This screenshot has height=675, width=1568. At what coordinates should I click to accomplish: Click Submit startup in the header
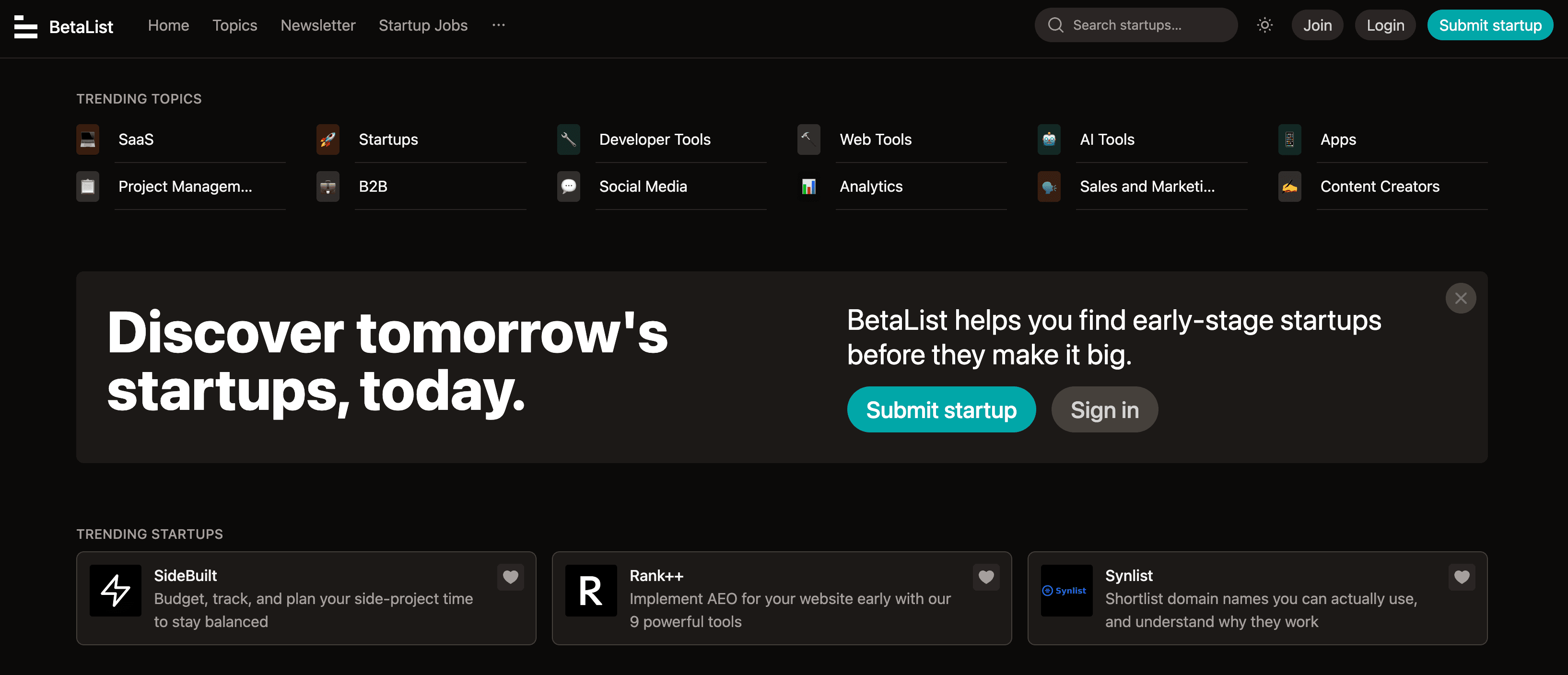coord(1490,25)
